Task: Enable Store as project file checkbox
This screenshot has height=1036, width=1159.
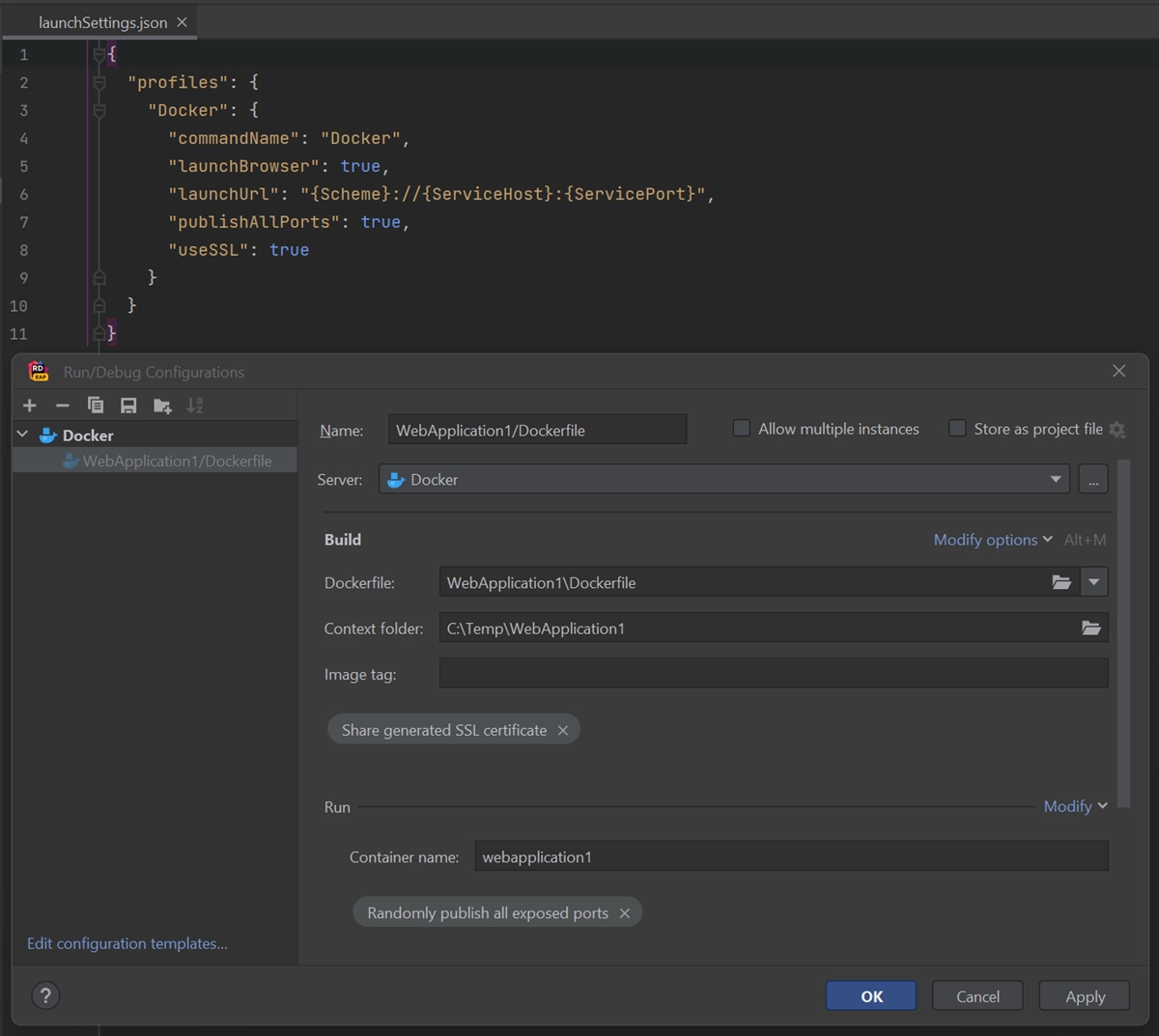Action: (x=957, y=429)
